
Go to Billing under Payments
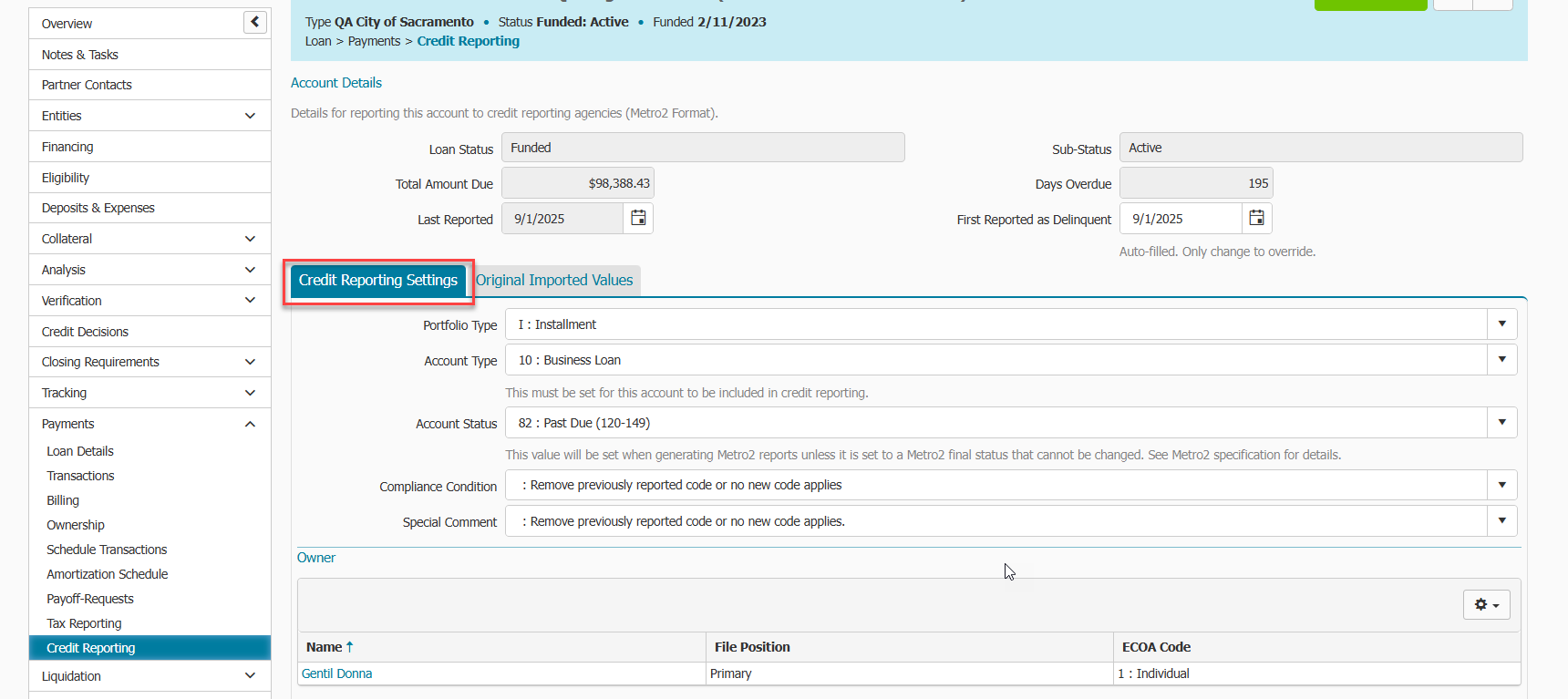click(63, 500)
